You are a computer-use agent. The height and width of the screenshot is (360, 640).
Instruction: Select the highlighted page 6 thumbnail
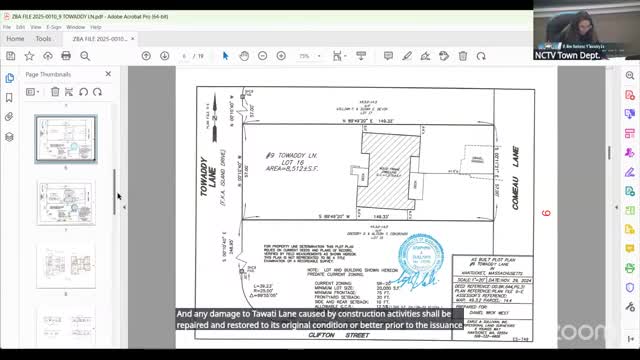[x=66, y=139]
